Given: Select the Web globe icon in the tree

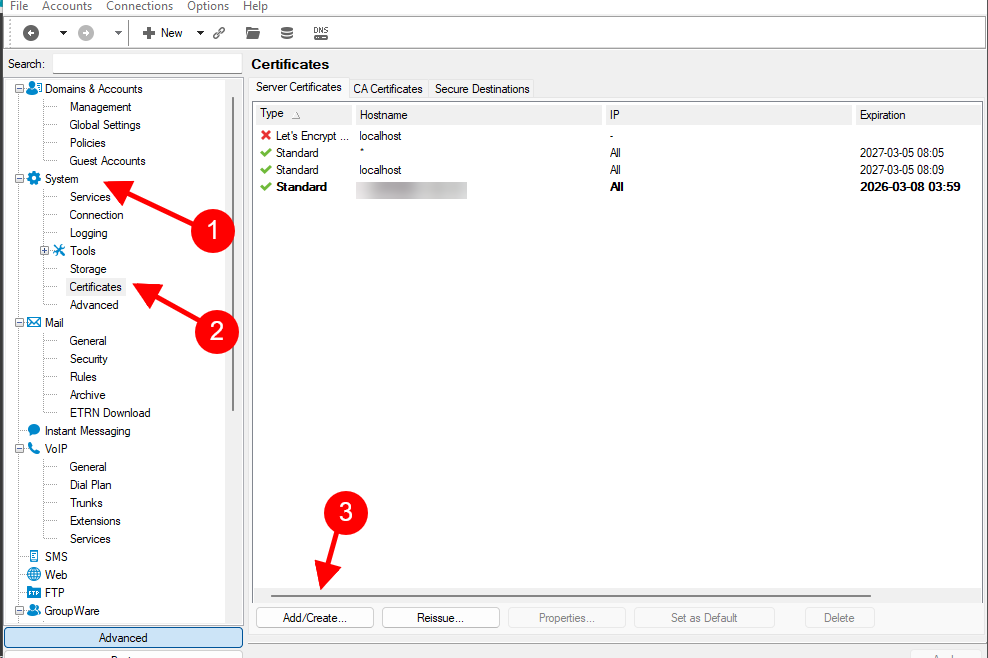Looking at the screenshot, I should click(34, 575).
